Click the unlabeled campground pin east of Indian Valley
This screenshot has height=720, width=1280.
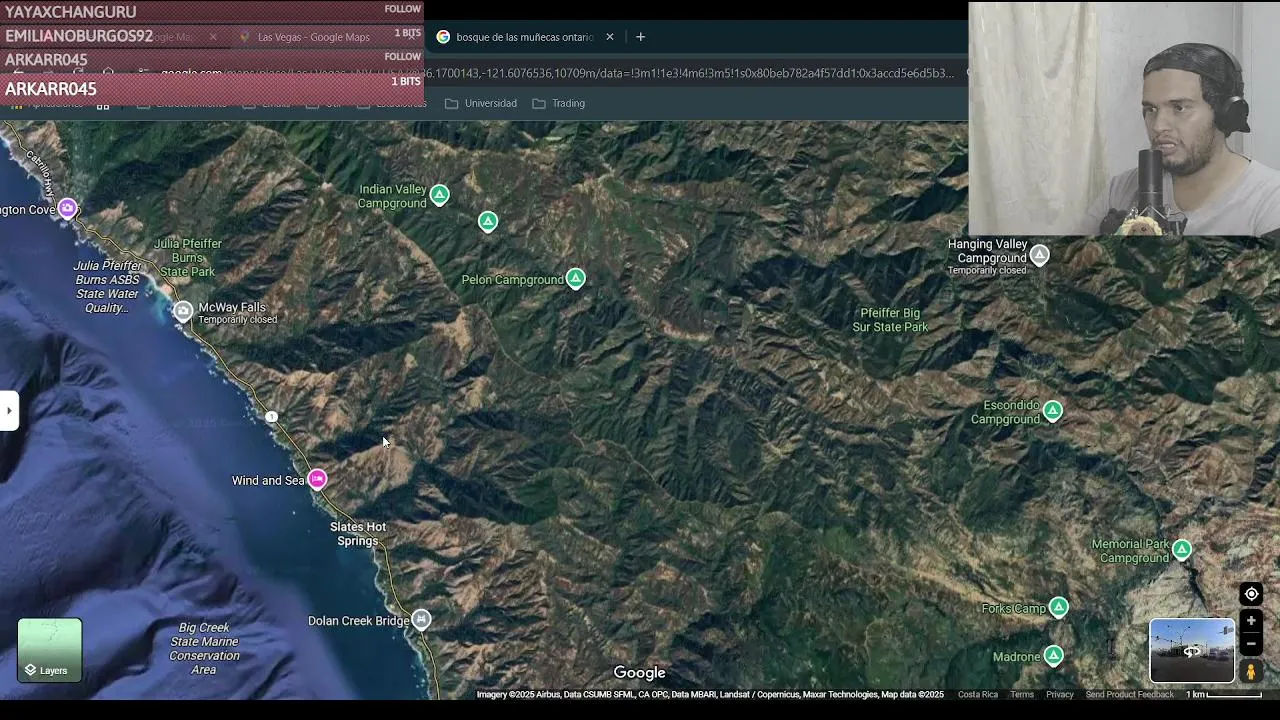click(x=488, y=221)
